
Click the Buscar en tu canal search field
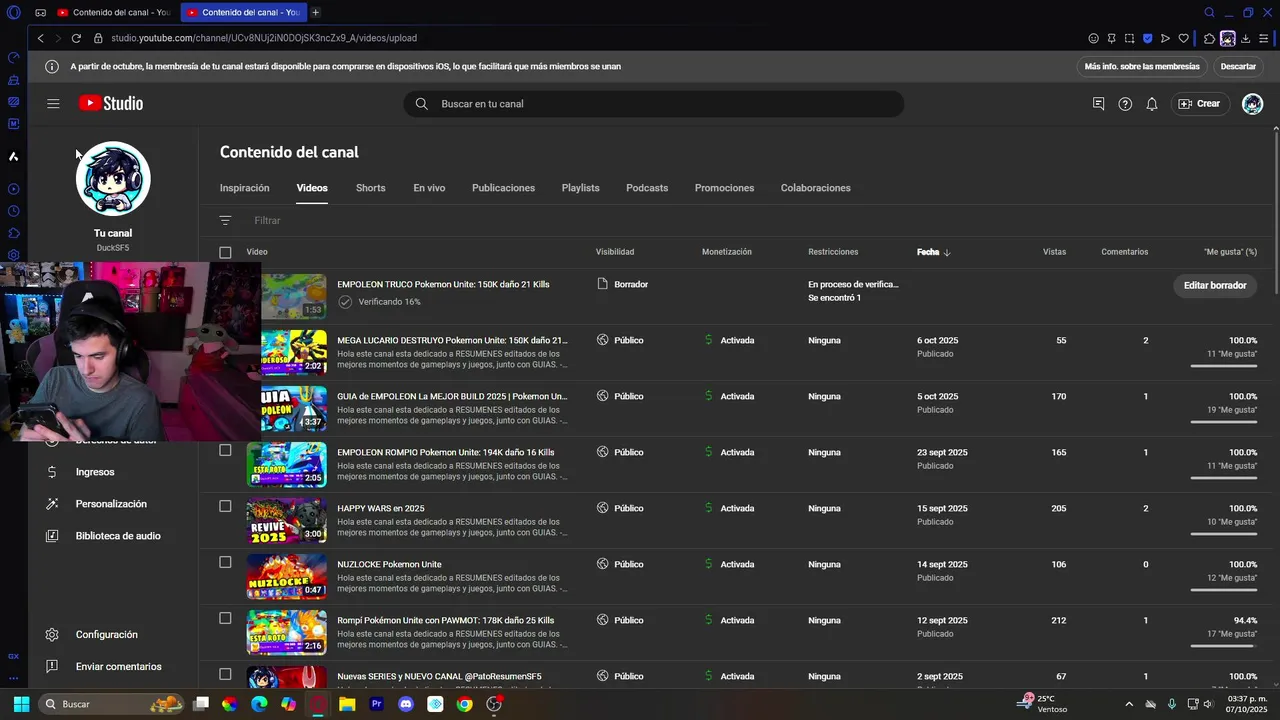(654, 104)
